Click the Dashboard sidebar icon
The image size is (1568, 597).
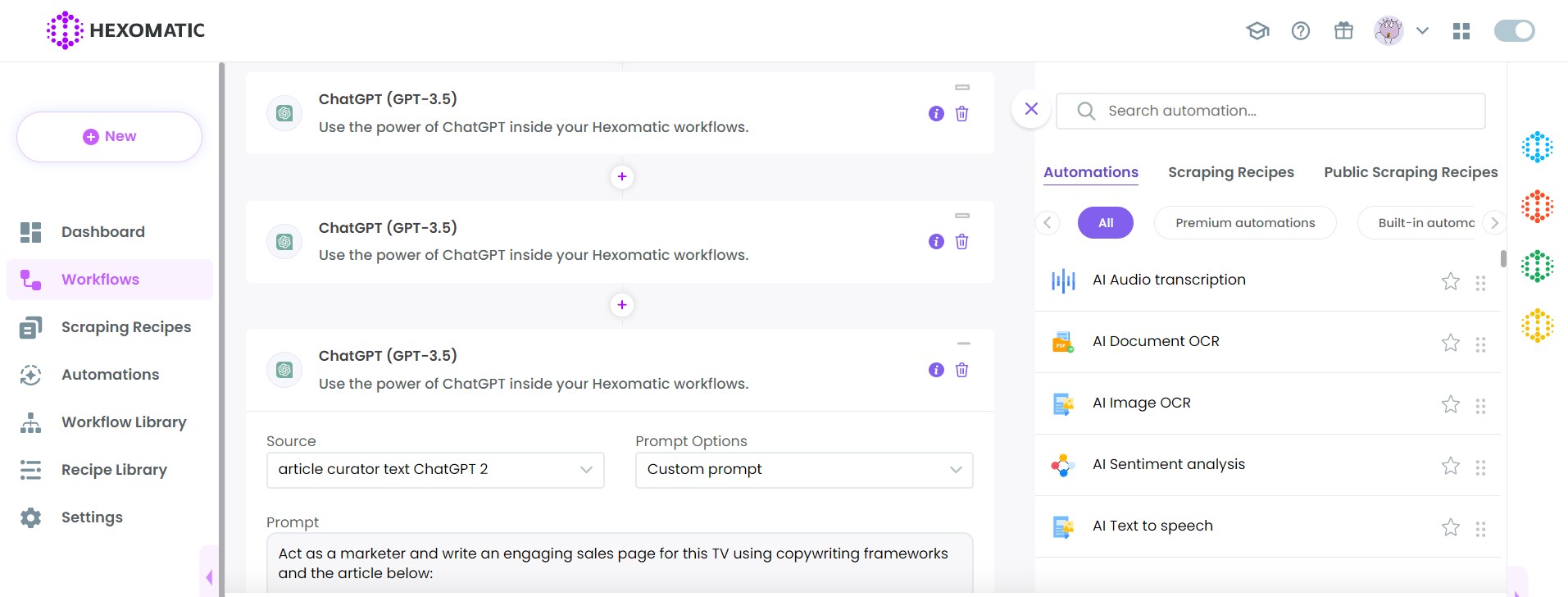click(x=30, y=232)
